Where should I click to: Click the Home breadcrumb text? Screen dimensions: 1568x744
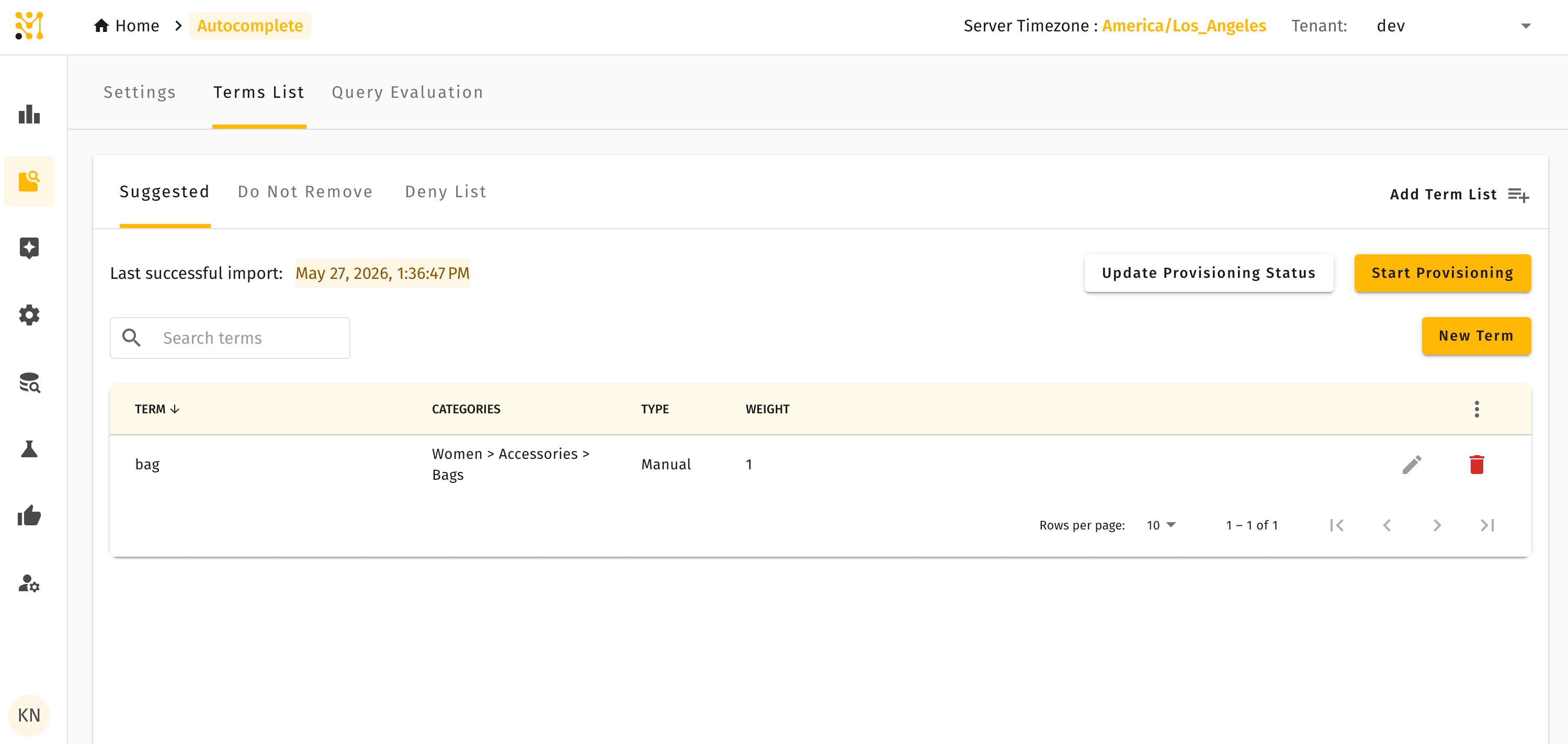point(137,26)
